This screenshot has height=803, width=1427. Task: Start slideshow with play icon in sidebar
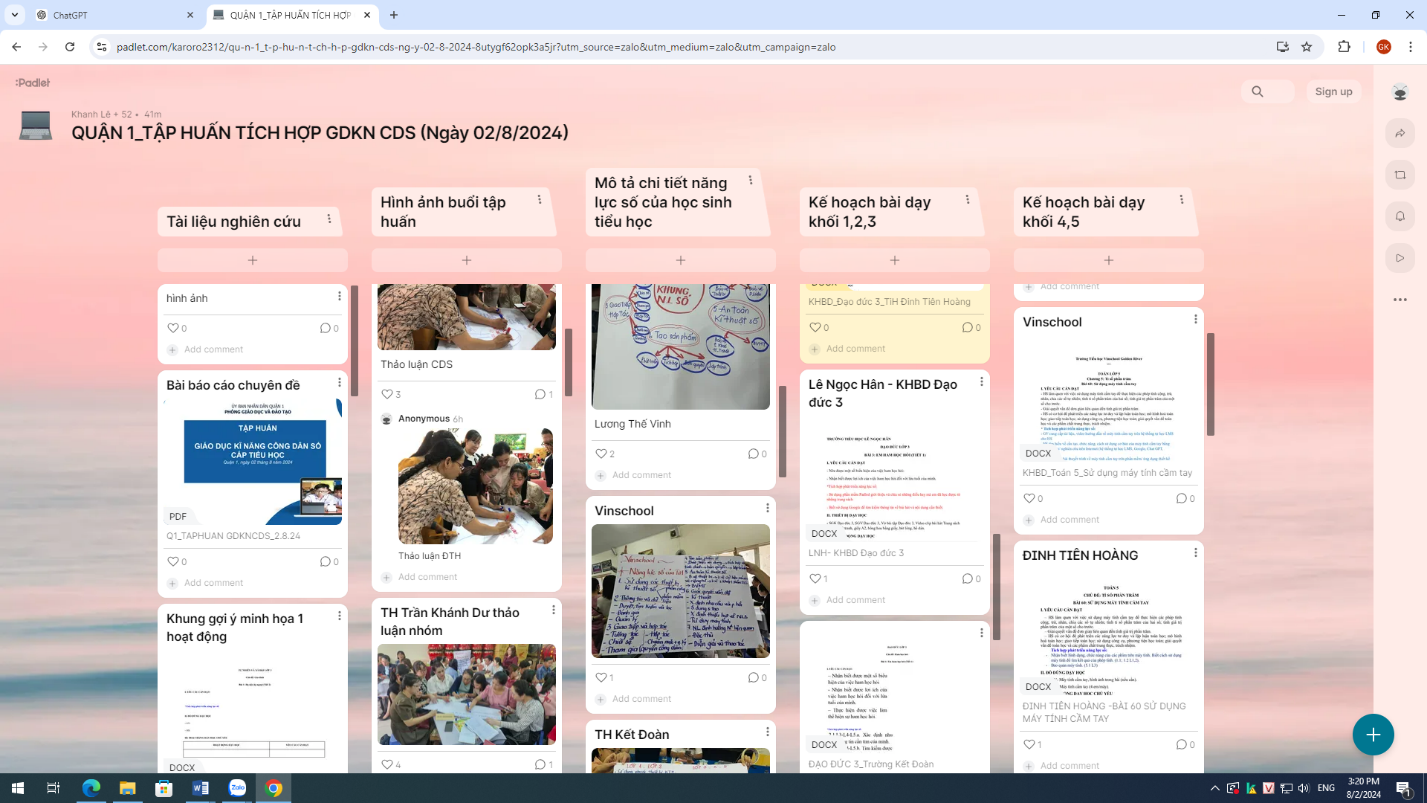point(1400,258)
